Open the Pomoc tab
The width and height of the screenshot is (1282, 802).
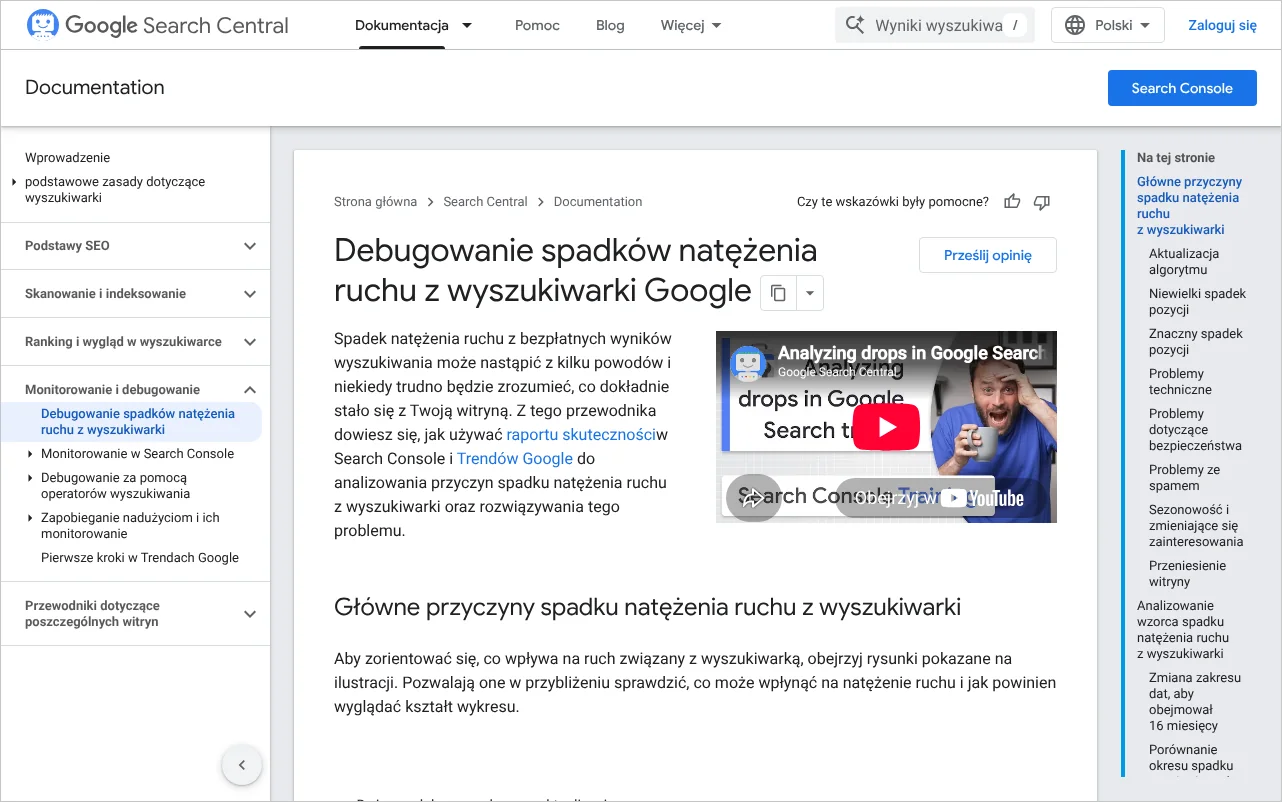(x=537, y=25)
